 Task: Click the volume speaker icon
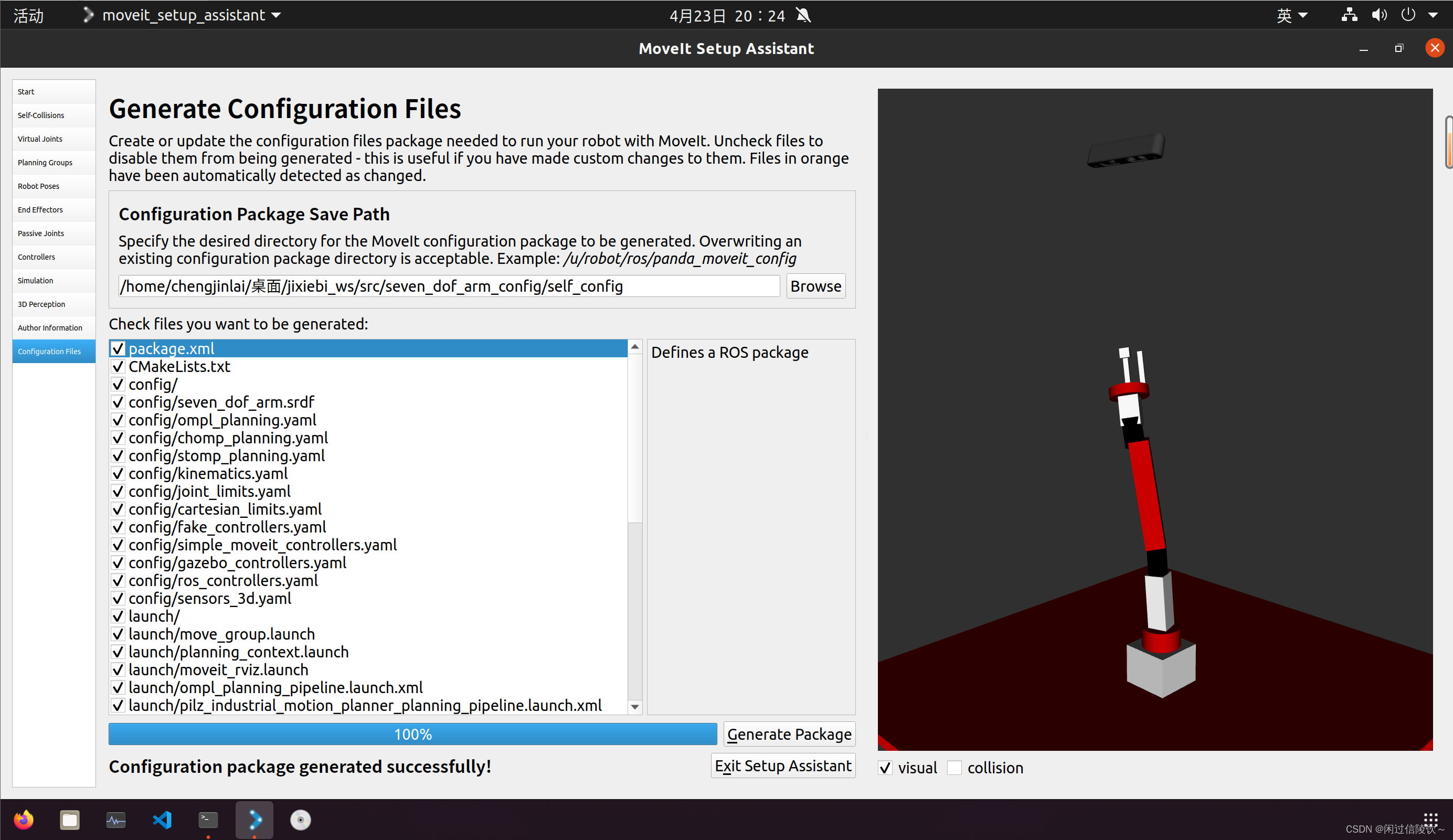coord(1379,15)
